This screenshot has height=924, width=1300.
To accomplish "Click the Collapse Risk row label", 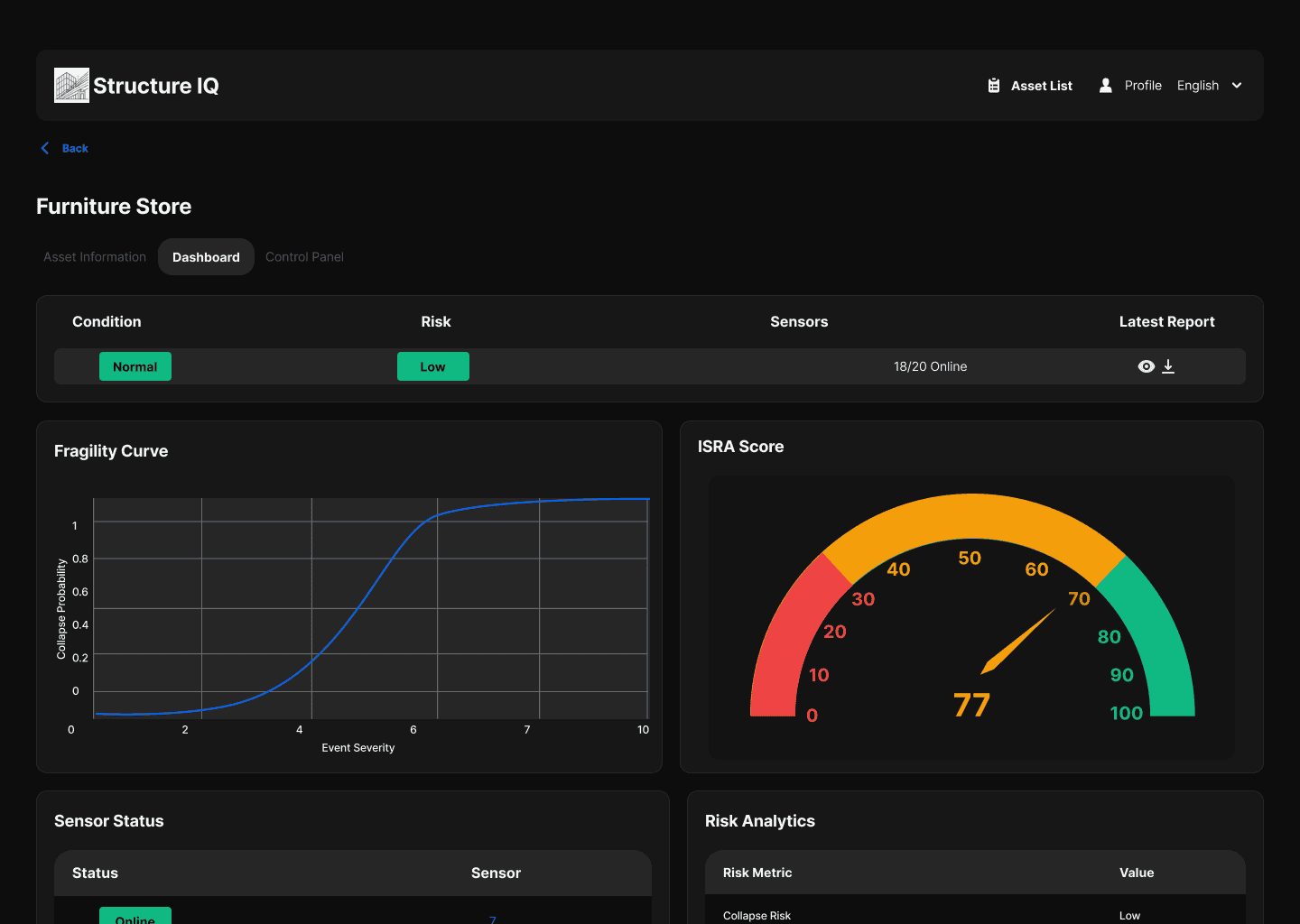I will pos(757,916).
